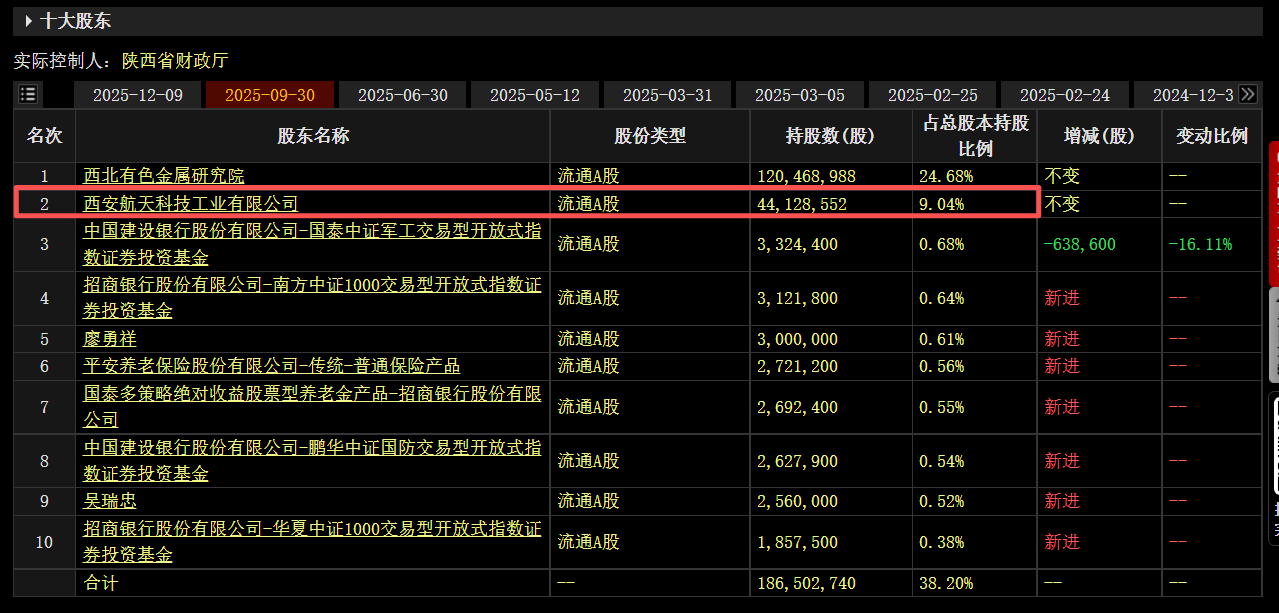Click shareholder 廖勇祥 name link

[x=109, y=338]
